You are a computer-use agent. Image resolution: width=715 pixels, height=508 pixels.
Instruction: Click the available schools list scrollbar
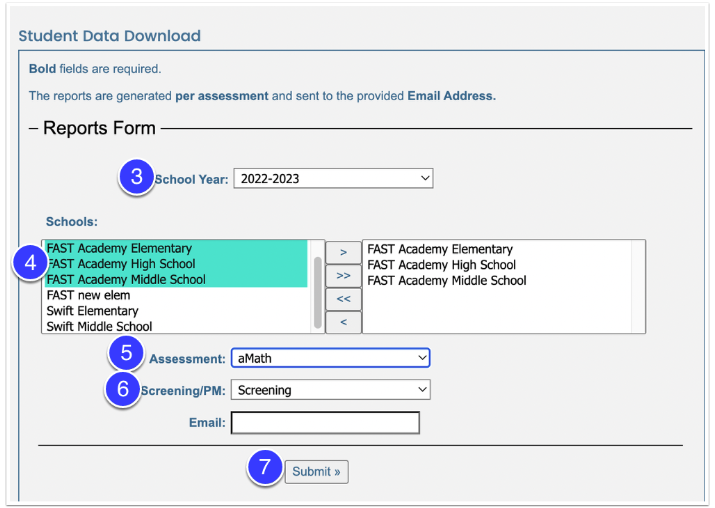coord(318,290)
